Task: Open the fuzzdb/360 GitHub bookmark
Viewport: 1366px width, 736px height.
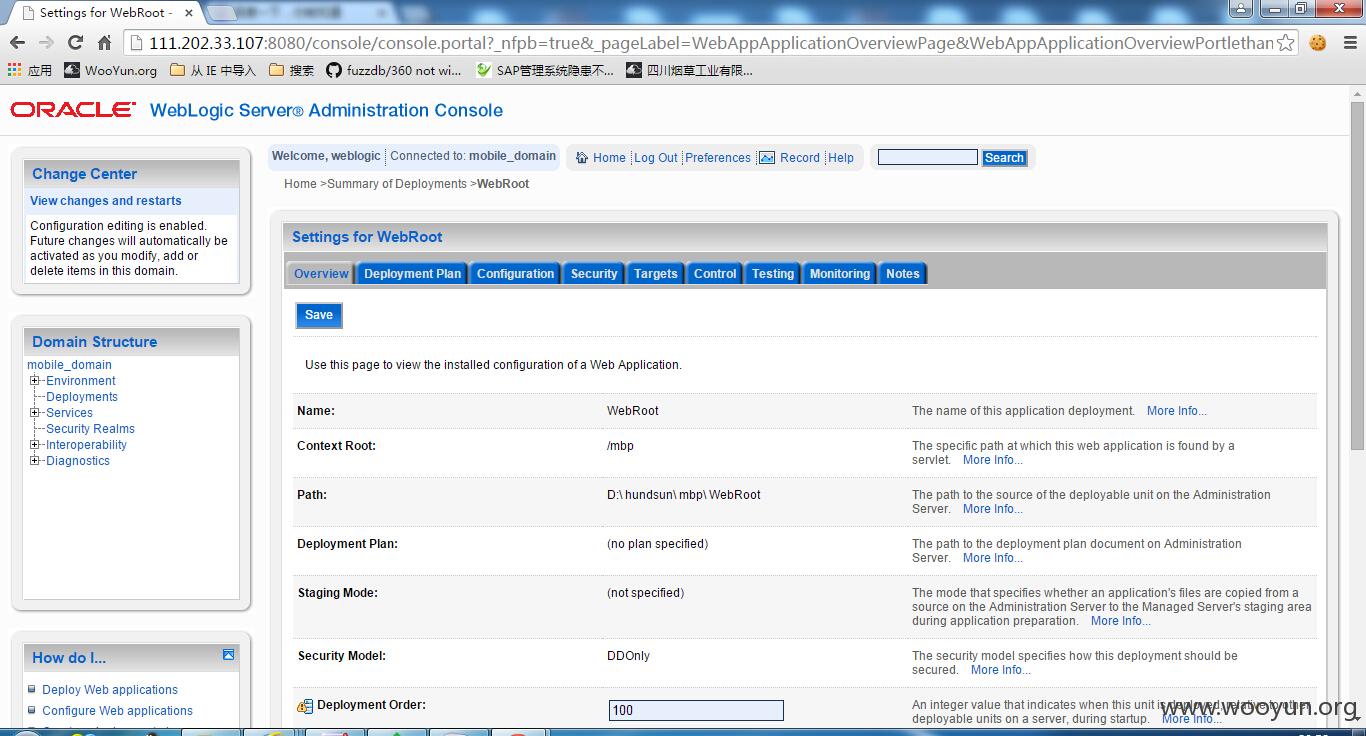Action: pos(393,70)
